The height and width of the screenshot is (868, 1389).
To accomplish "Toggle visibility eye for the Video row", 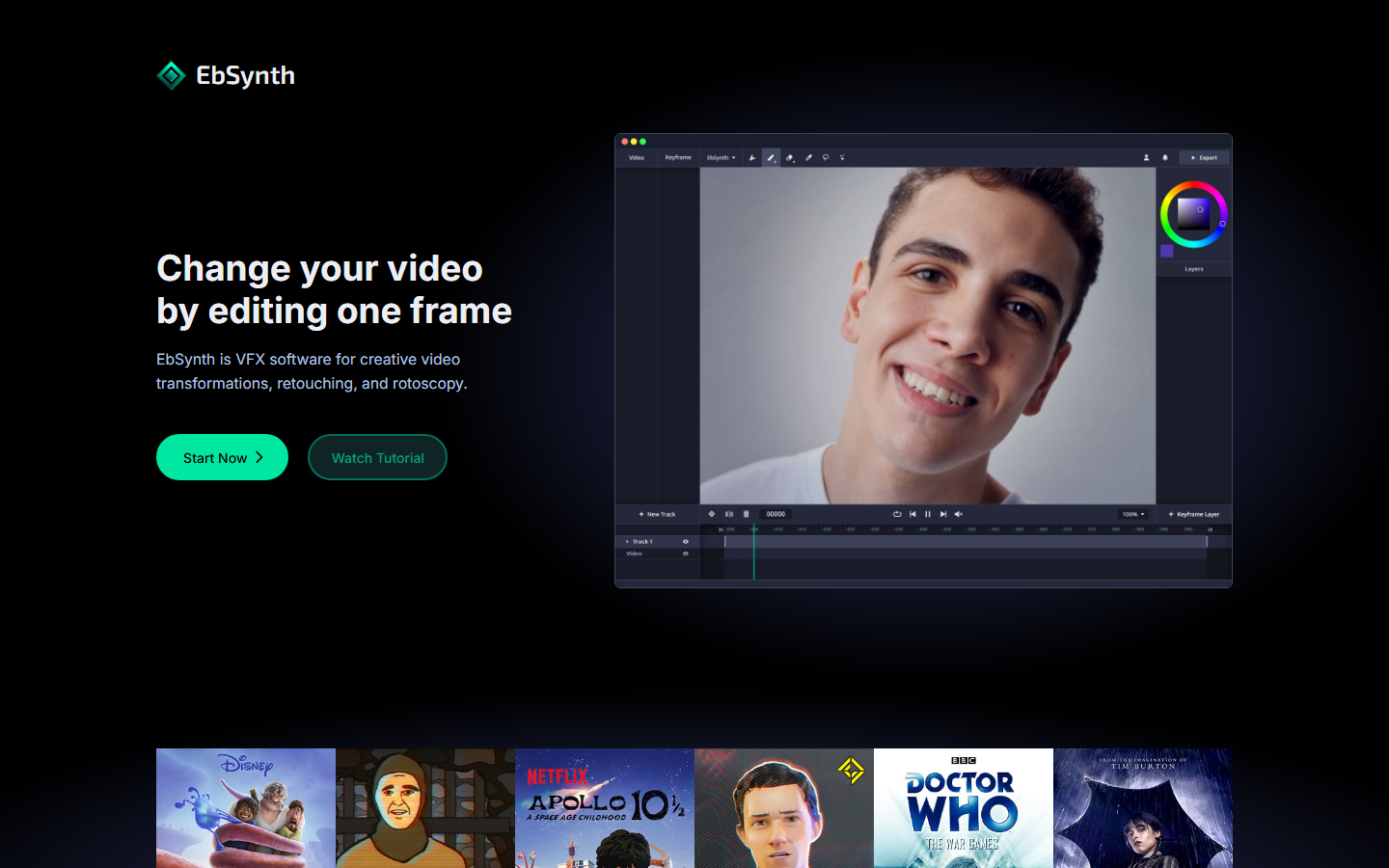I will click(686, 554).
